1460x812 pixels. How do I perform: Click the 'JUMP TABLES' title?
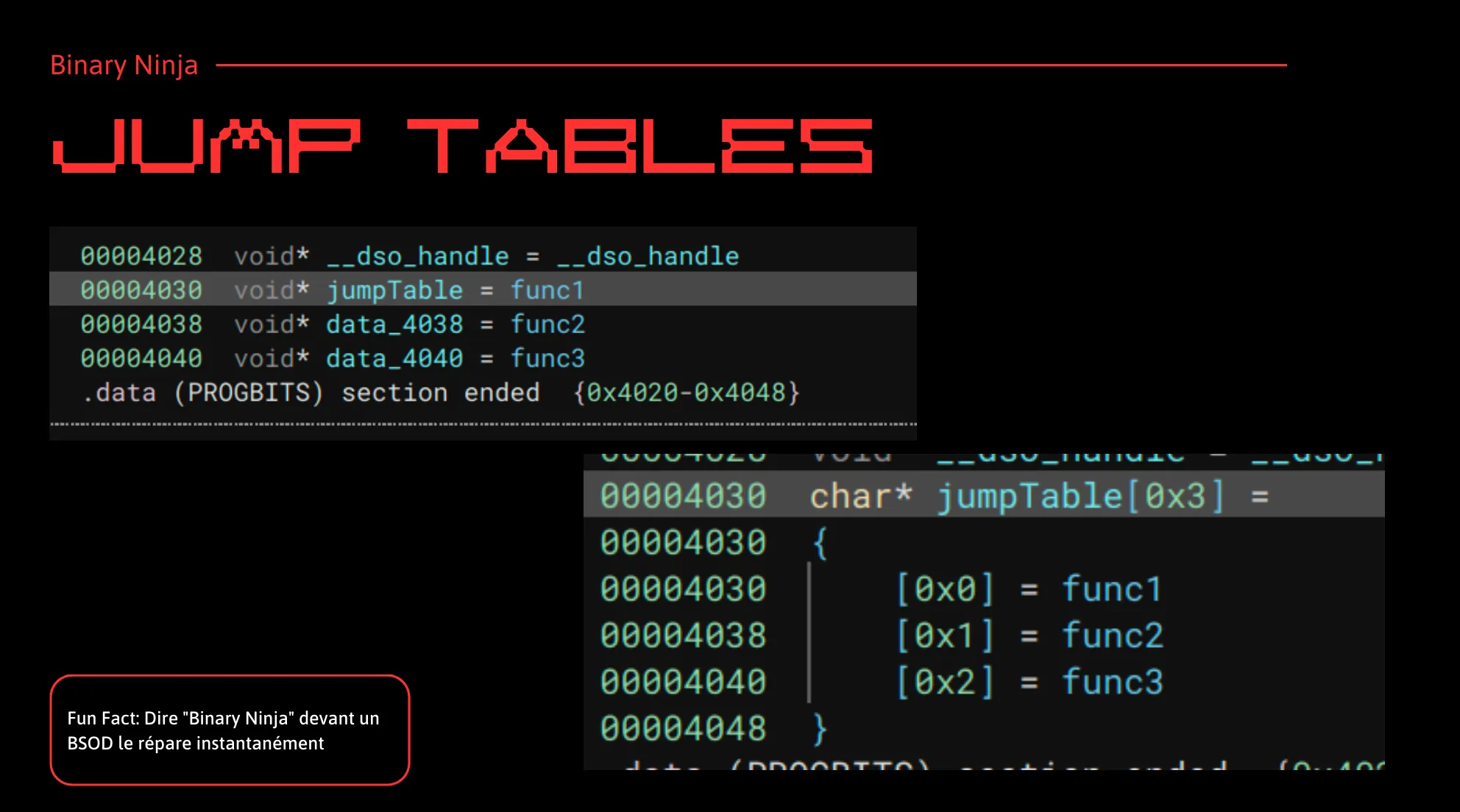[x=462, y=146]
